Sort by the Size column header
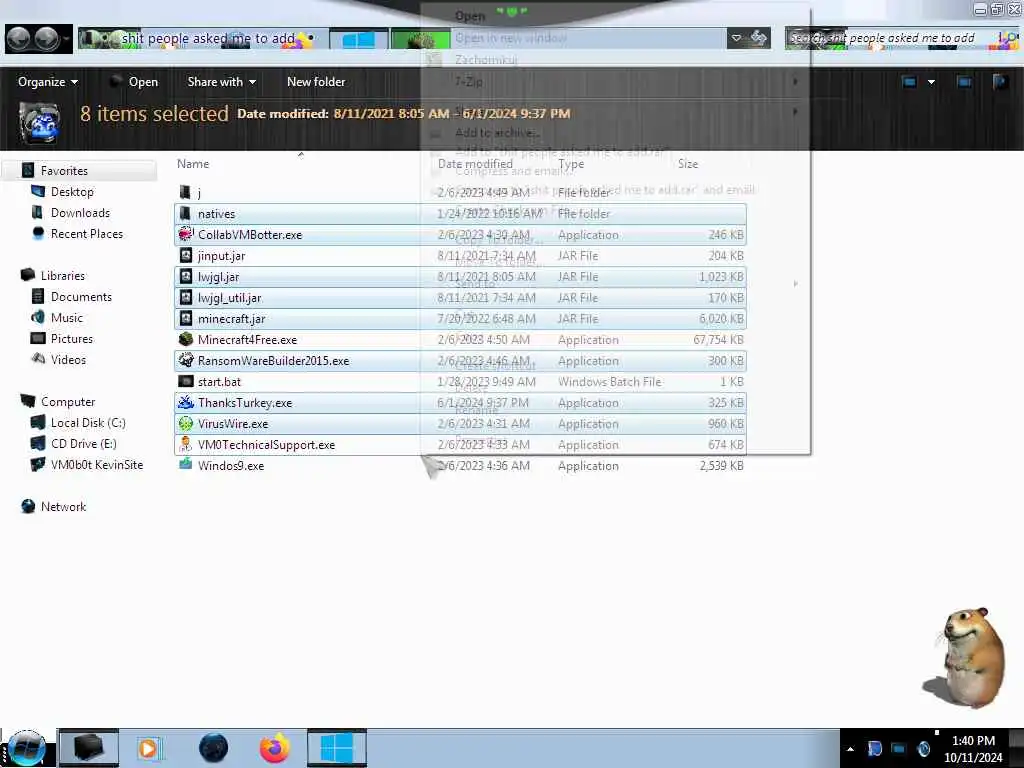1024x768 pixels. pos(688,164)
